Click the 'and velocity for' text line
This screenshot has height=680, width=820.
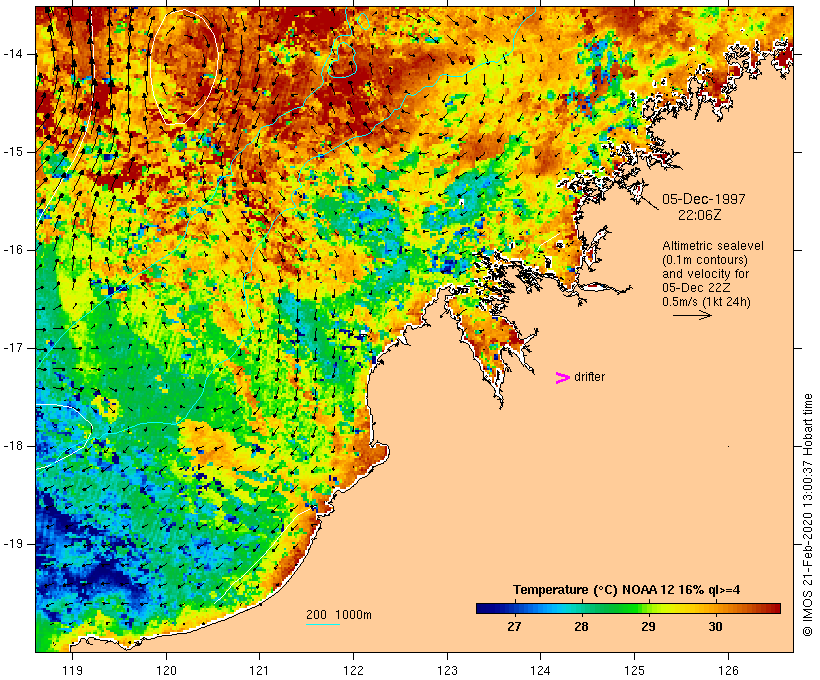(705, 274)
